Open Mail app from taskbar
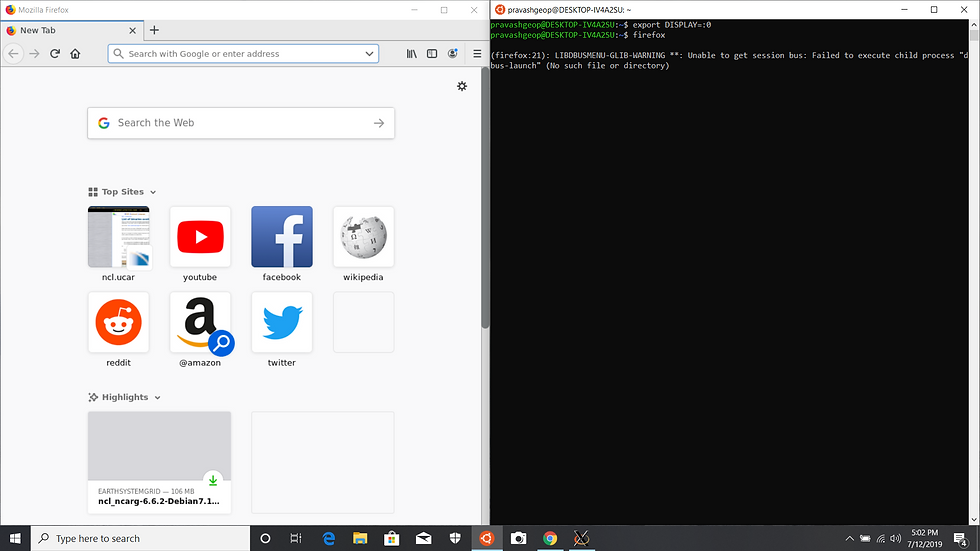Screen dimensions: 980x551 coord(423,539)
